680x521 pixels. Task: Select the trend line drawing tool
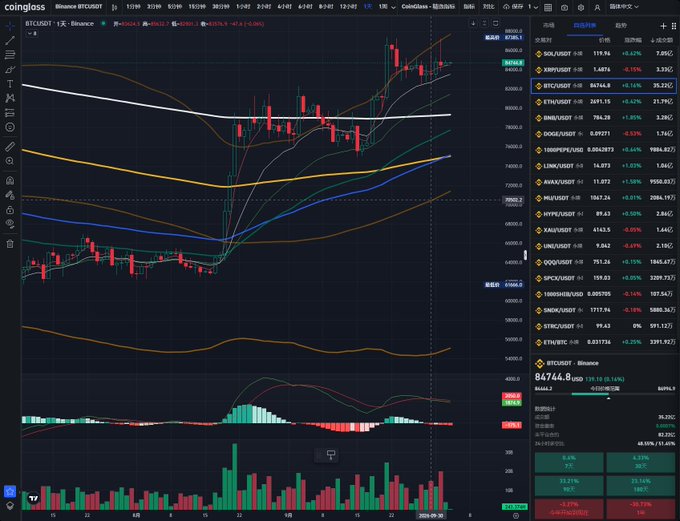10,40
